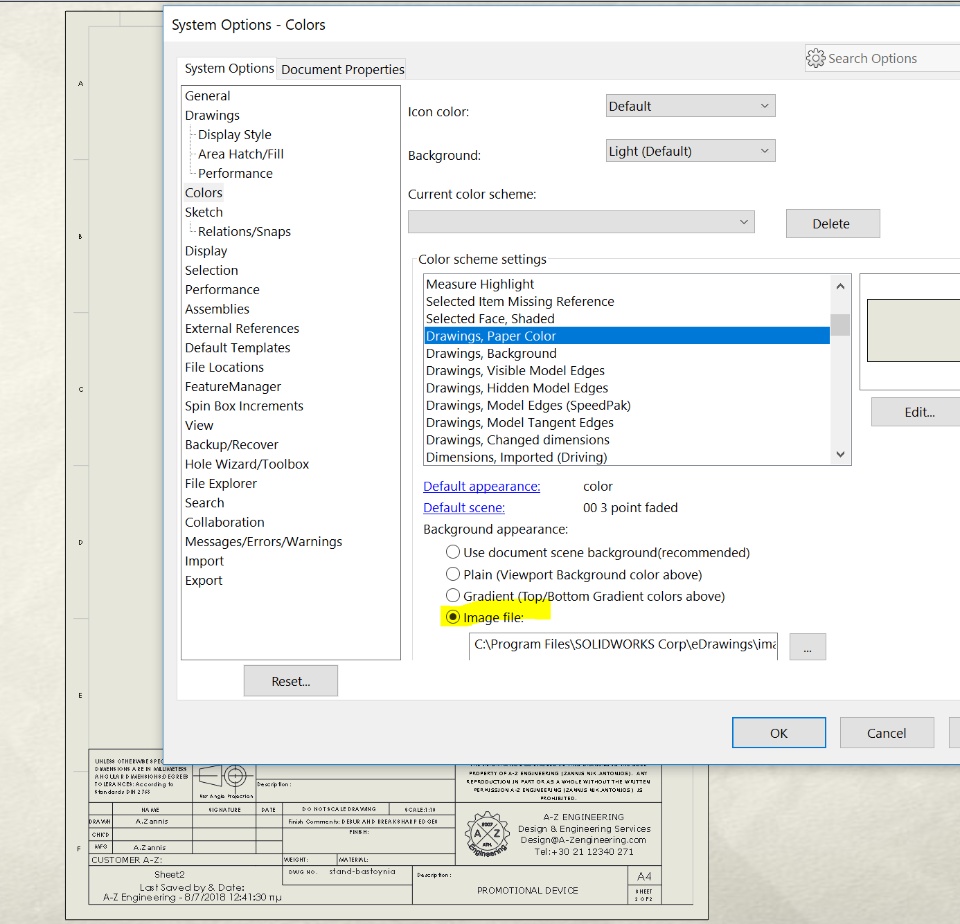The width and height of the screenshot is (960, 924).
Task: Open the Default appearance link
Action: click(x=481, y=486)
